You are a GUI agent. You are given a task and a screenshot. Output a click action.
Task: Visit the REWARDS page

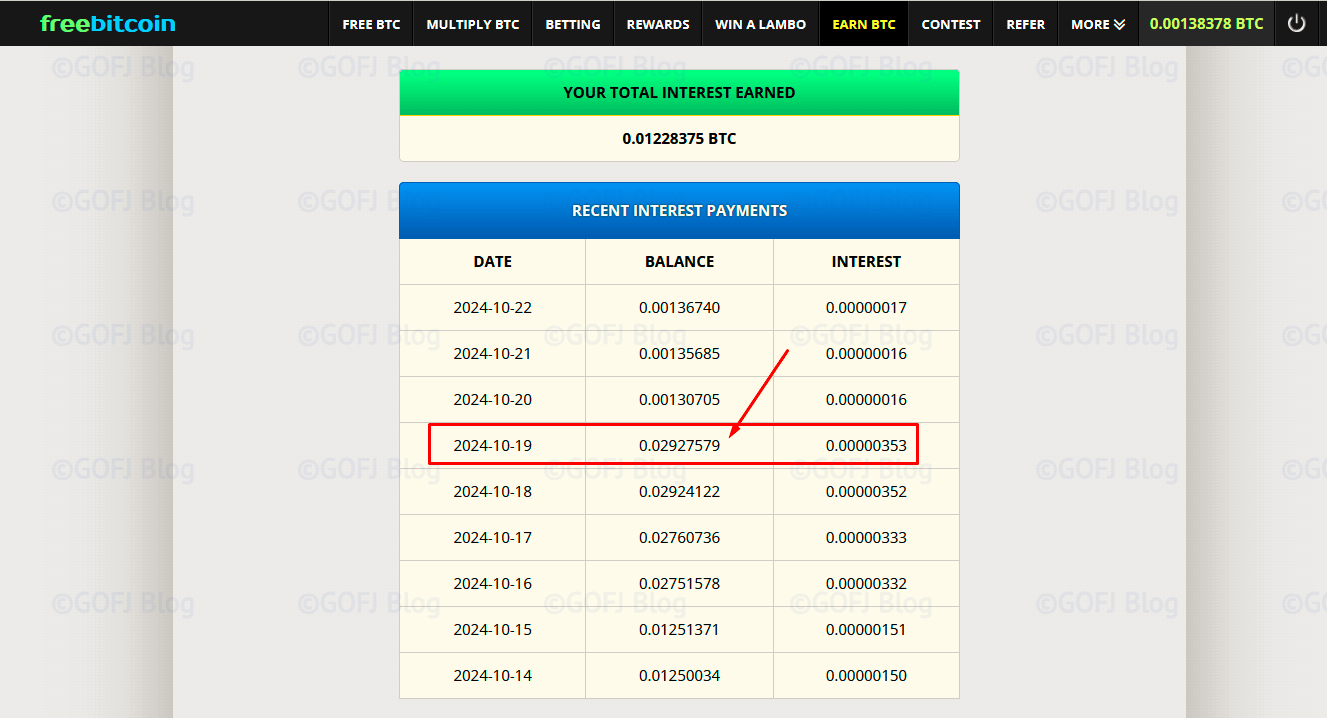(657, 23)
